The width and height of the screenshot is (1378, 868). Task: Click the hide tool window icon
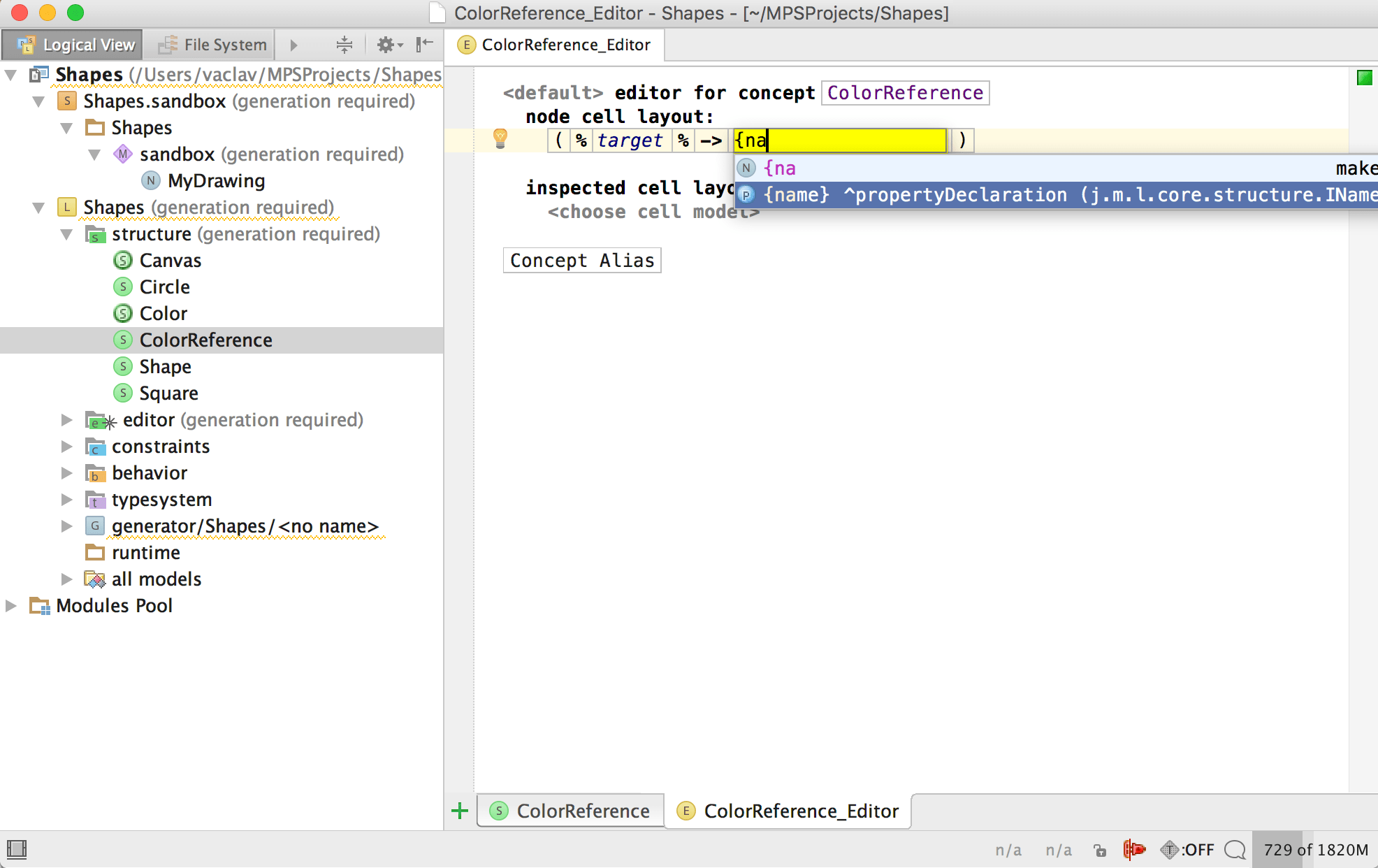(x=424, y=45)
